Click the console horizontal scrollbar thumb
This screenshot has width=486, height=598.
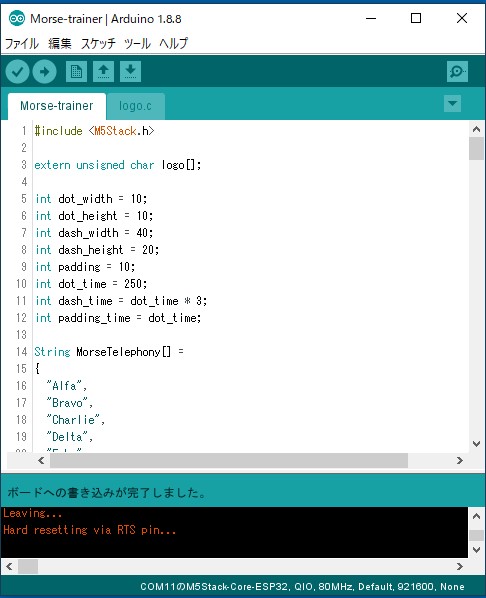(28, 566)
